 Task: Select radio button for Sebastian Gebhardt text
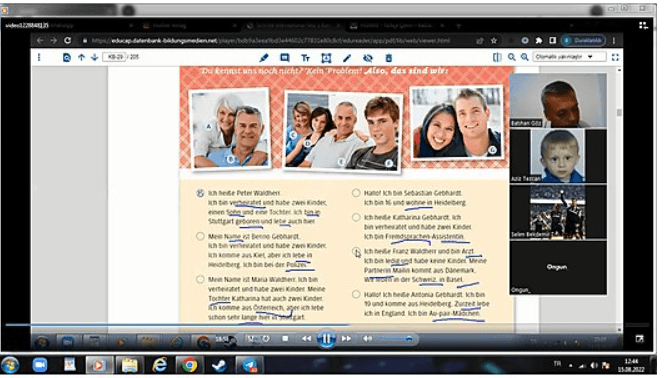356,193
